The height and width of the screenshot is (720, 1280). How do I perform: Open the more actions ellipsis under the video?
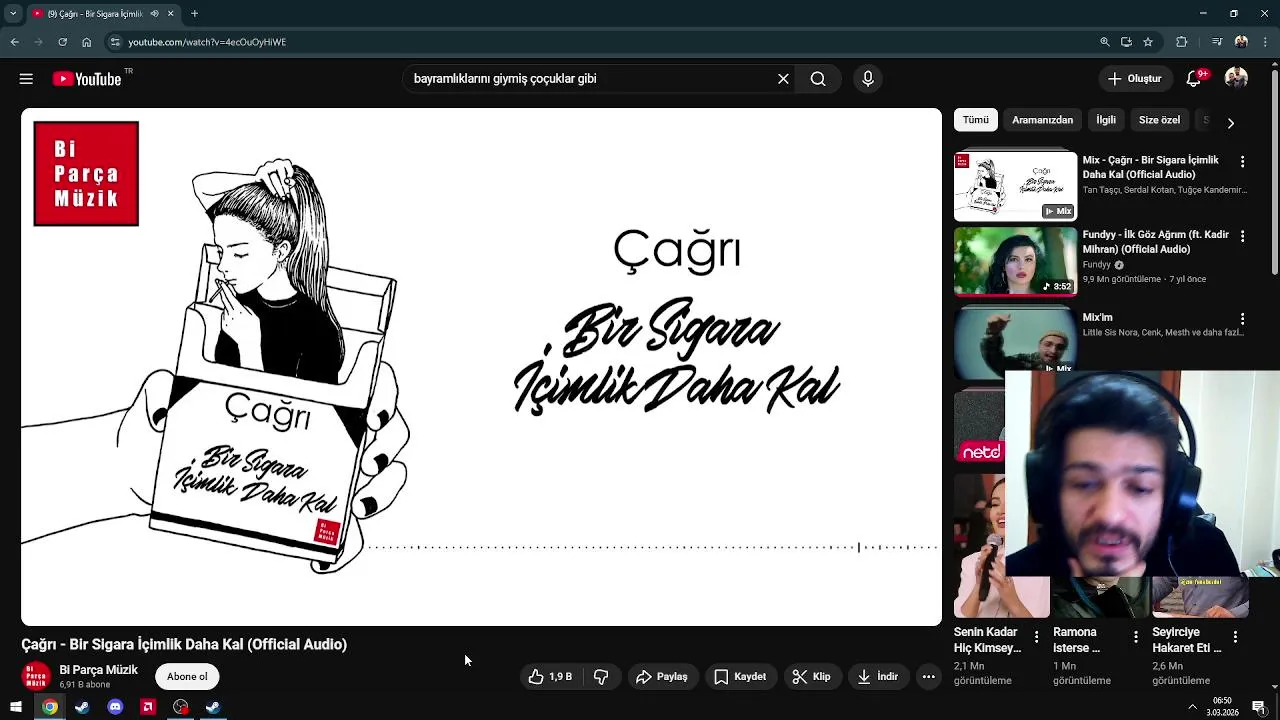click(x=928, y=677)
